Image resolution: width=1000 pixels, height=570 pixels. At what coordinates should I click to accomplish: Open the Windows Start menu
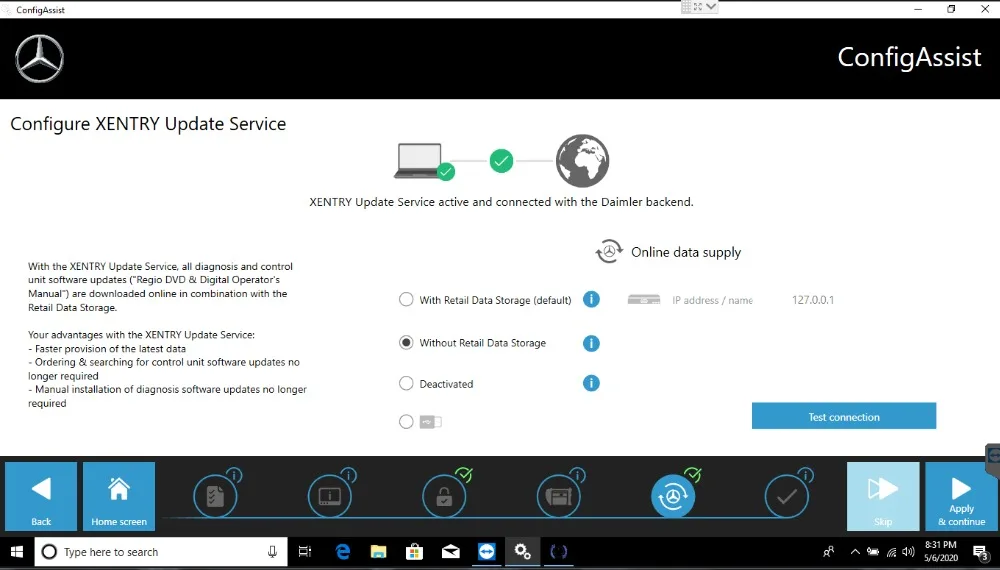pyautogui.click(x=17, y=552)
